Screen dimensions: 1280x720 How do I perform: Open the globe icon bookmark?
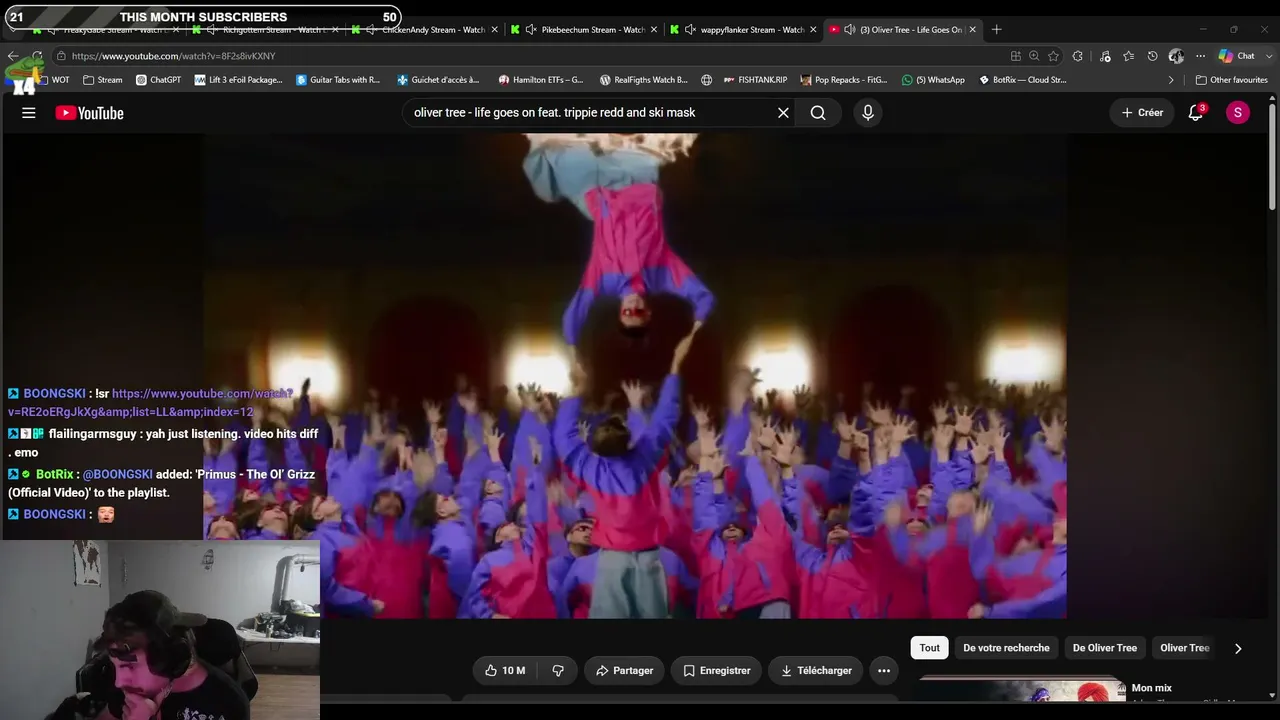(x=707, y=80)
